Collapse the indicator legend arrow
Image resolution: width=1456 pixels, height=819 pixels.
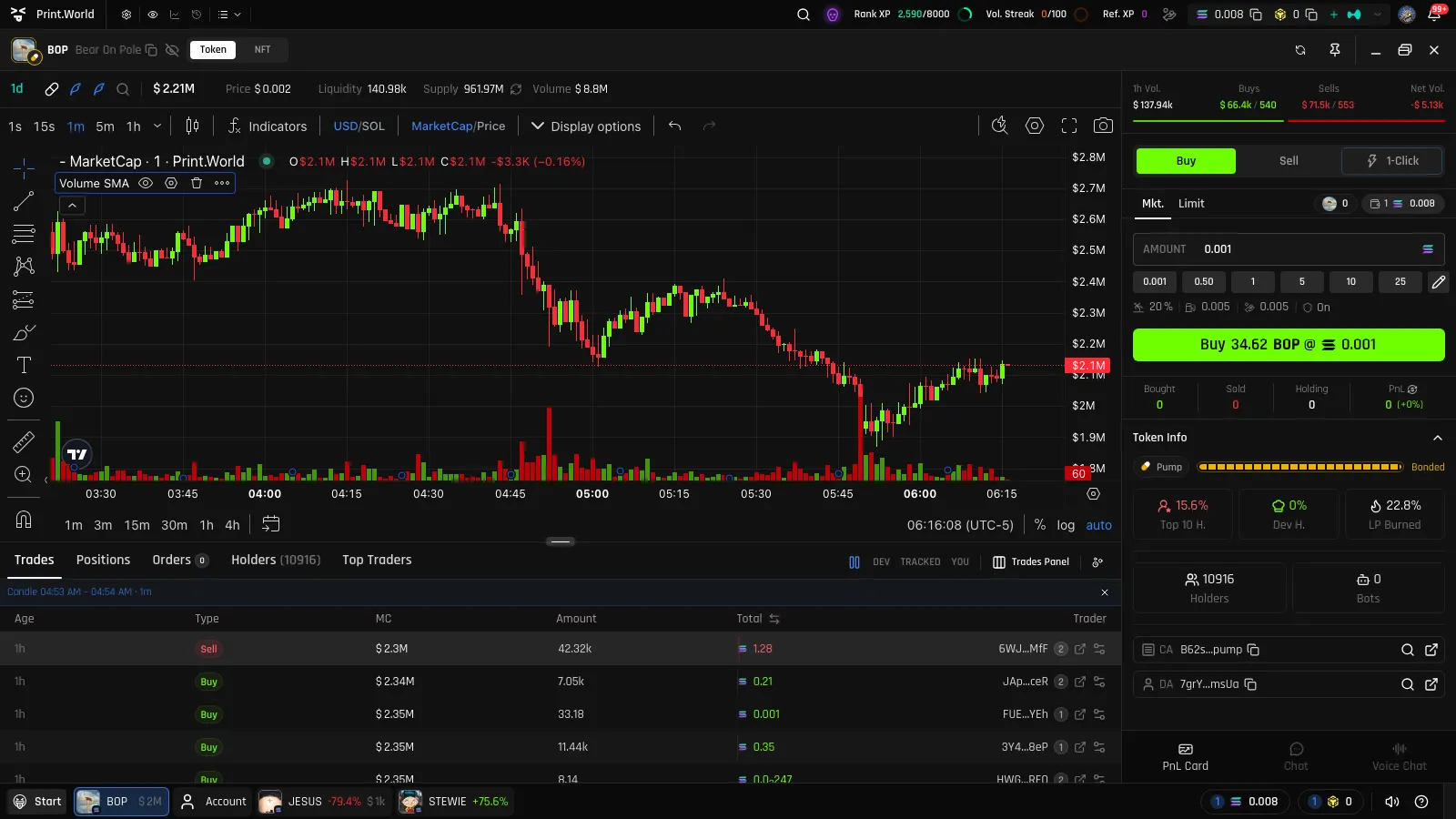point(72,206)
